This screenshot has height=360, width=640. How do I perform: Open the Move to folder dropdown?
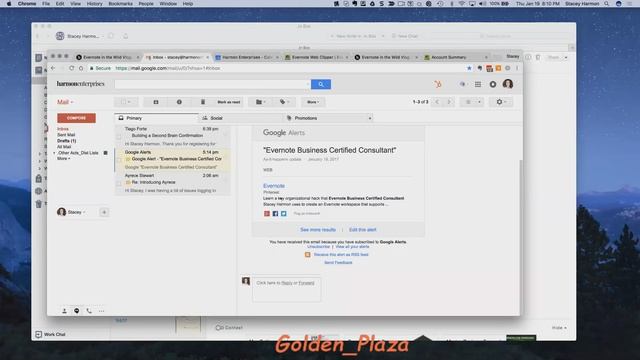(260, 102)
